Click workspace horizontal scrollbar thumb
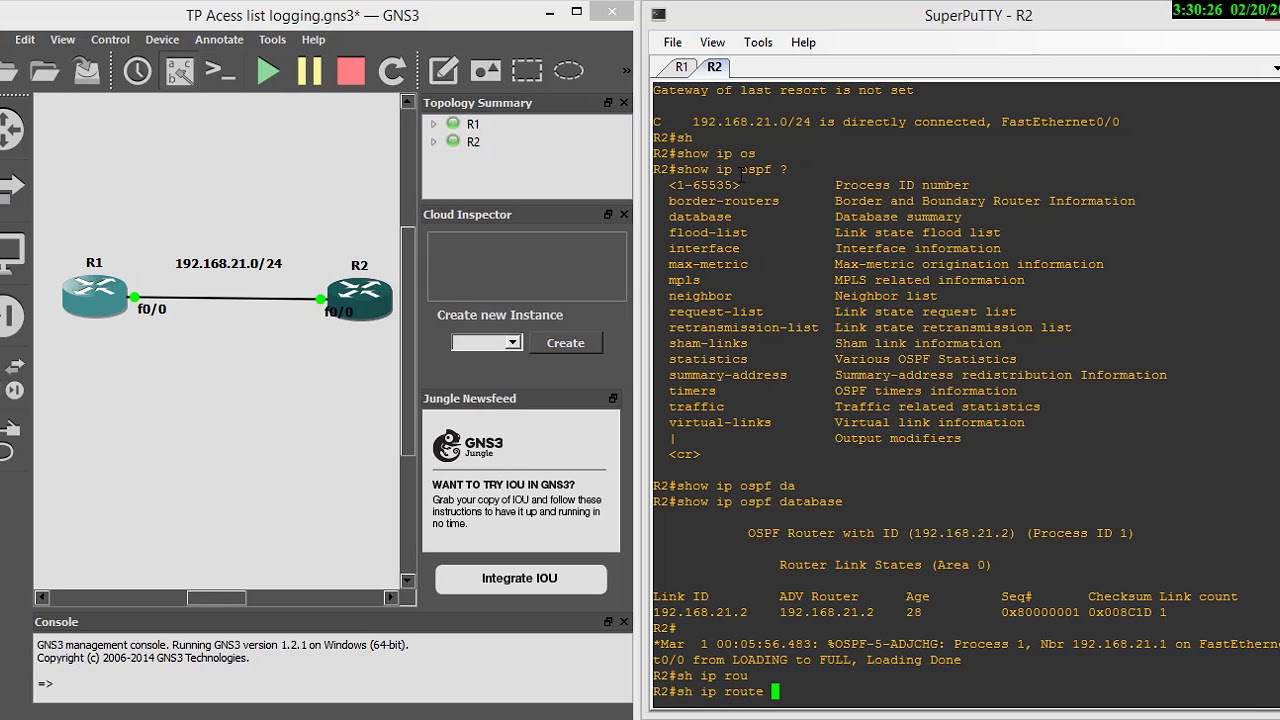 tap(216, 597)
